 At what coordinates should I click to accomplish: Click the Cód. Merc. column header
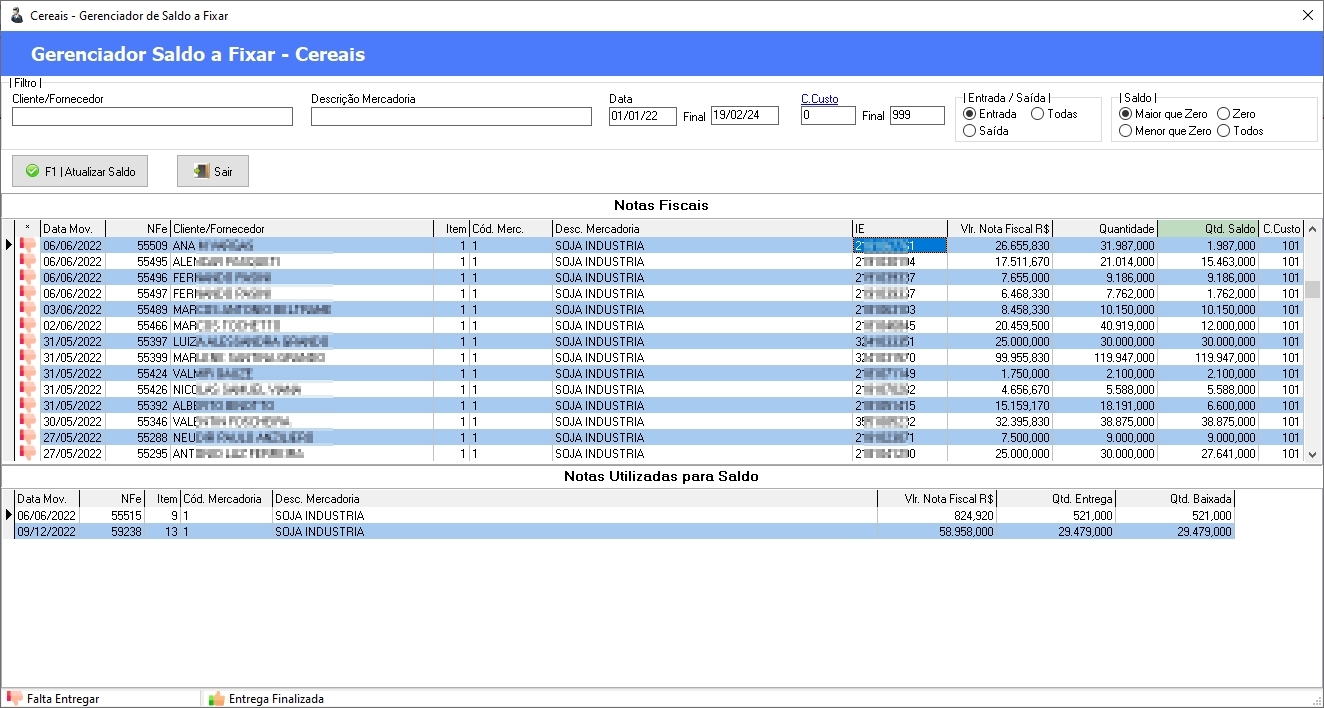coord(511,229)
